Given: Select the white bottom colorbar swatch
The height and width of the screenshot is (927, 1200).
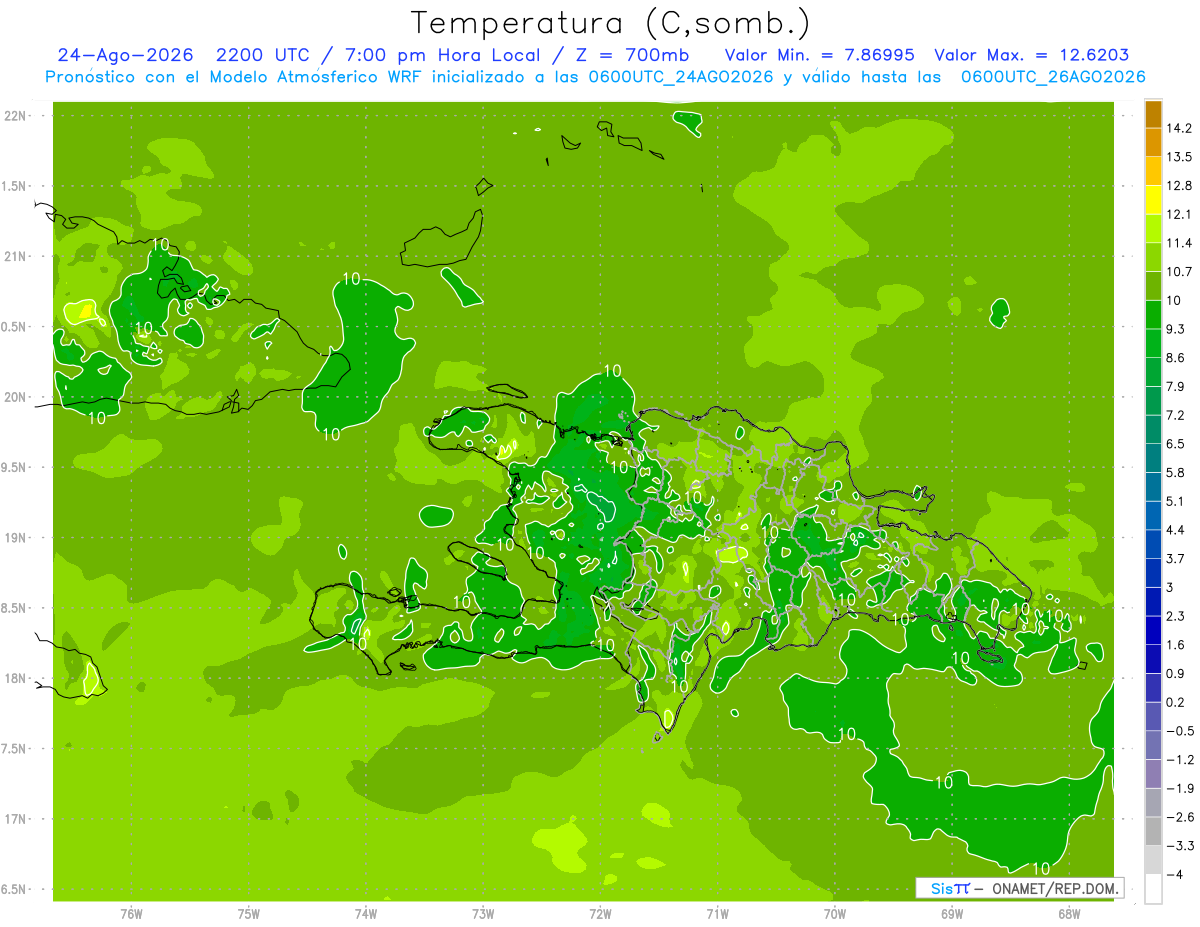Looking at the screenshot, I should (x=1153, y=888).
